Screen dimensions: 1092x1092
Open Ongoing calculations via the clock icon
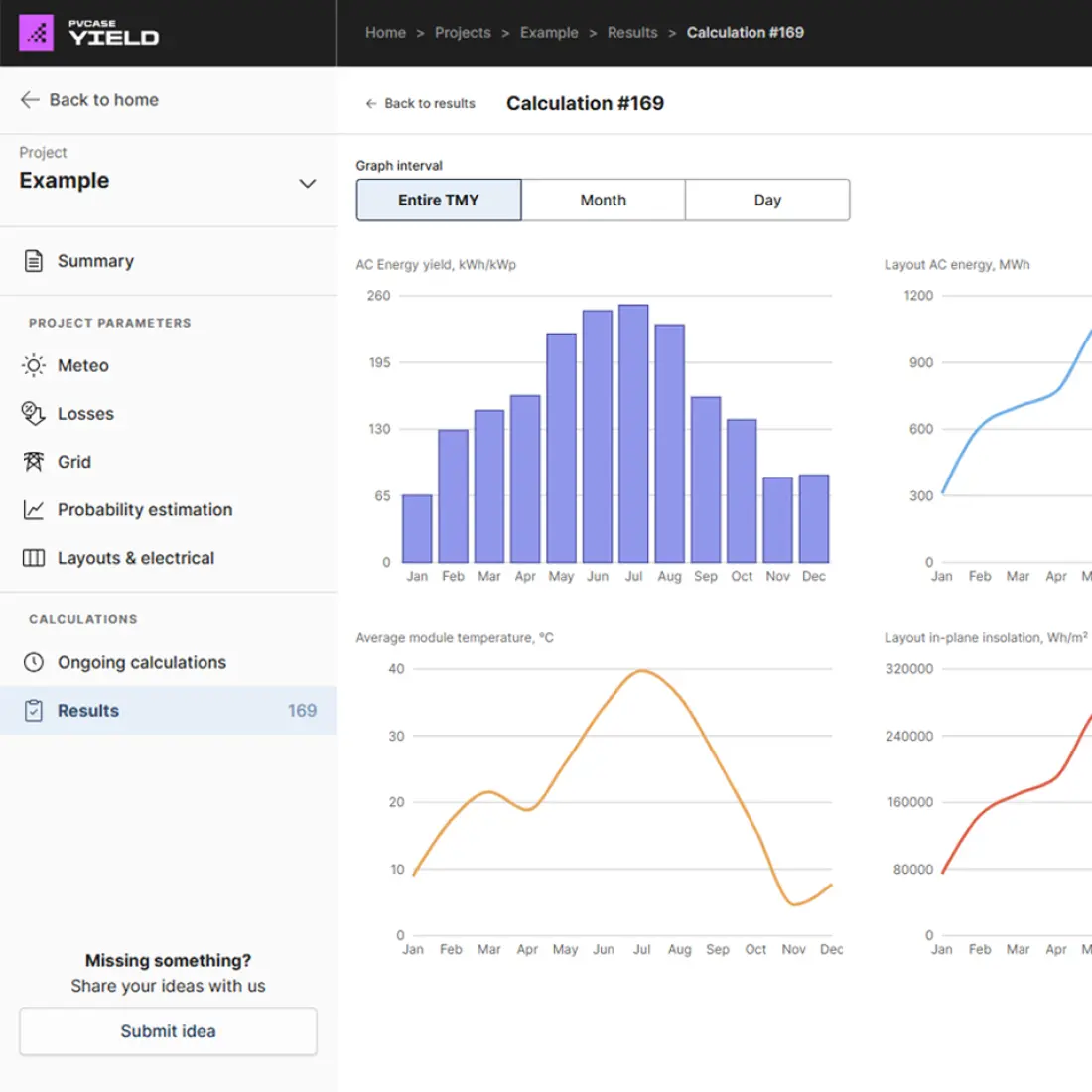point(33,662)
